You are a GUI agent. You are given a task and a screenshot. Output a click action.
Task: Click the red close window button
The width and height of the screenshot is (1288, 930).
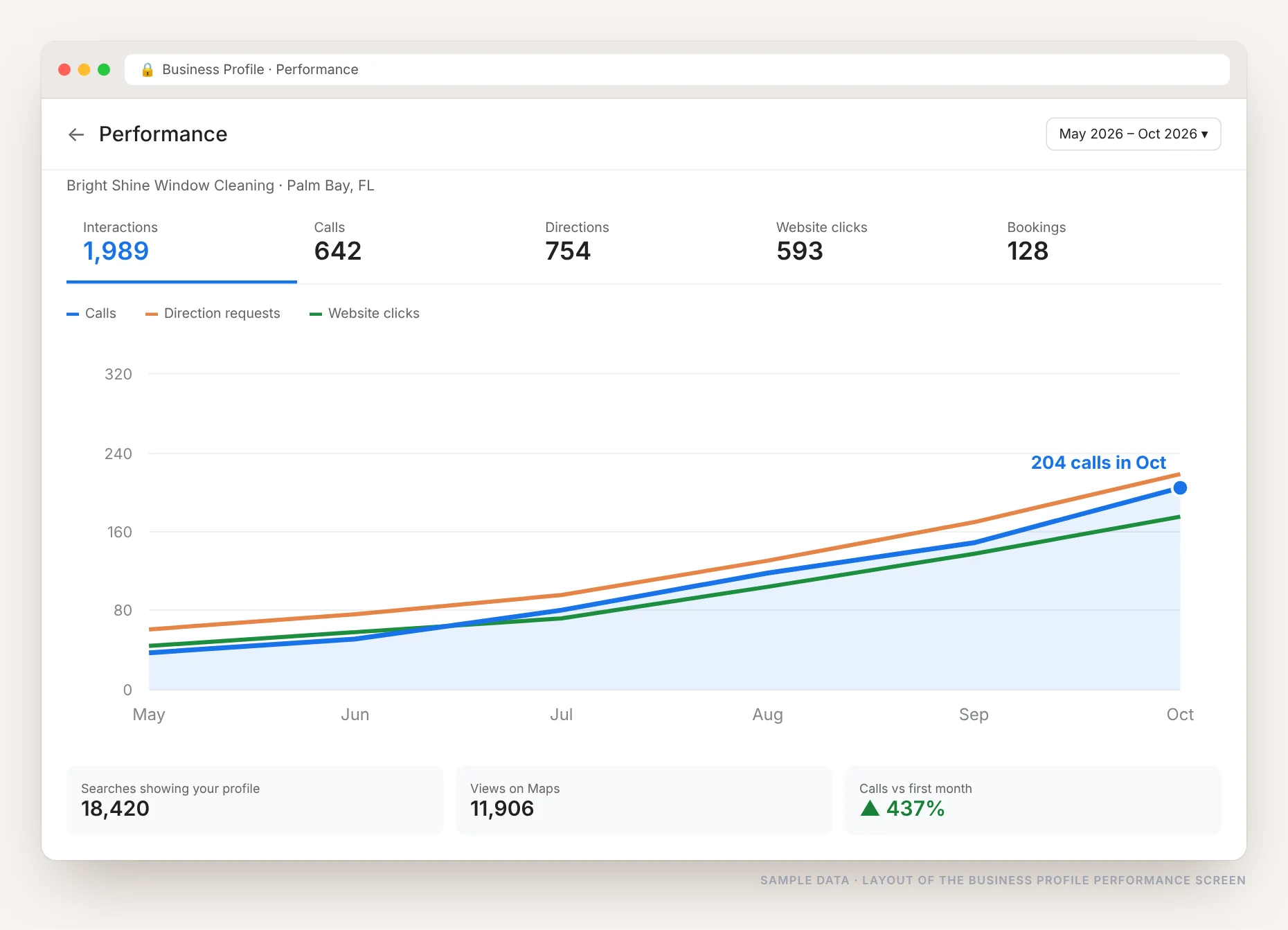pos(64,69)
